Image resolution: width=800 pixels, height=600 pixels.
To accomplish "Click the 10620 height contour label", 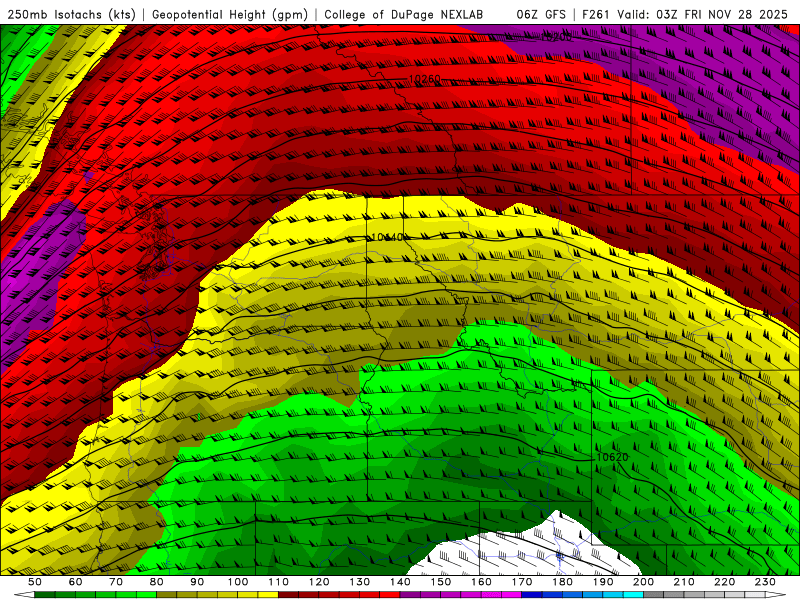I will [x=612, y=457].
